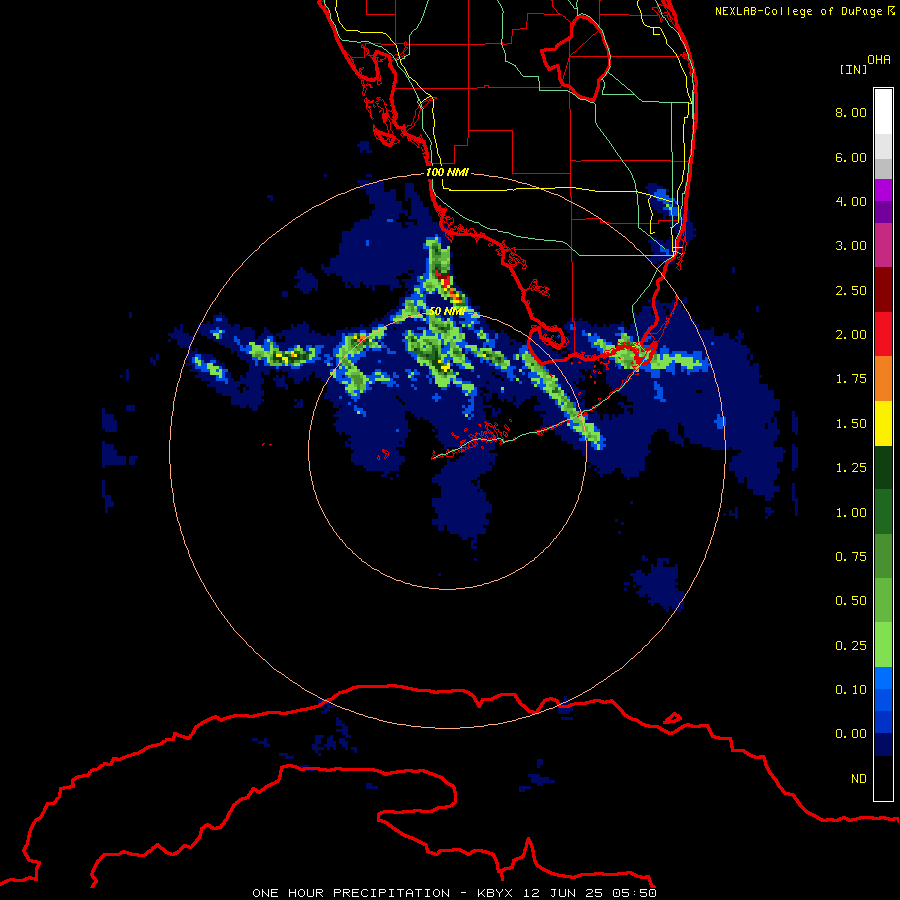Click the 1.00 legend value
The height and width of the screenshot is (900, 900).
pos(851,513)
